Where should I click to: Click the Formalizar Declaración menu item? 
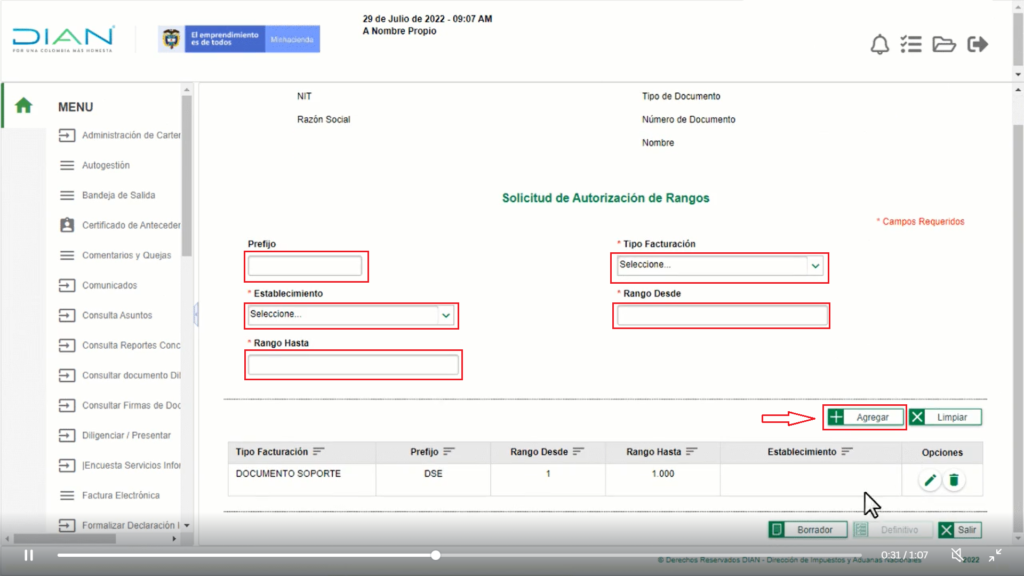pyautogui.click(x=129, y=526)
